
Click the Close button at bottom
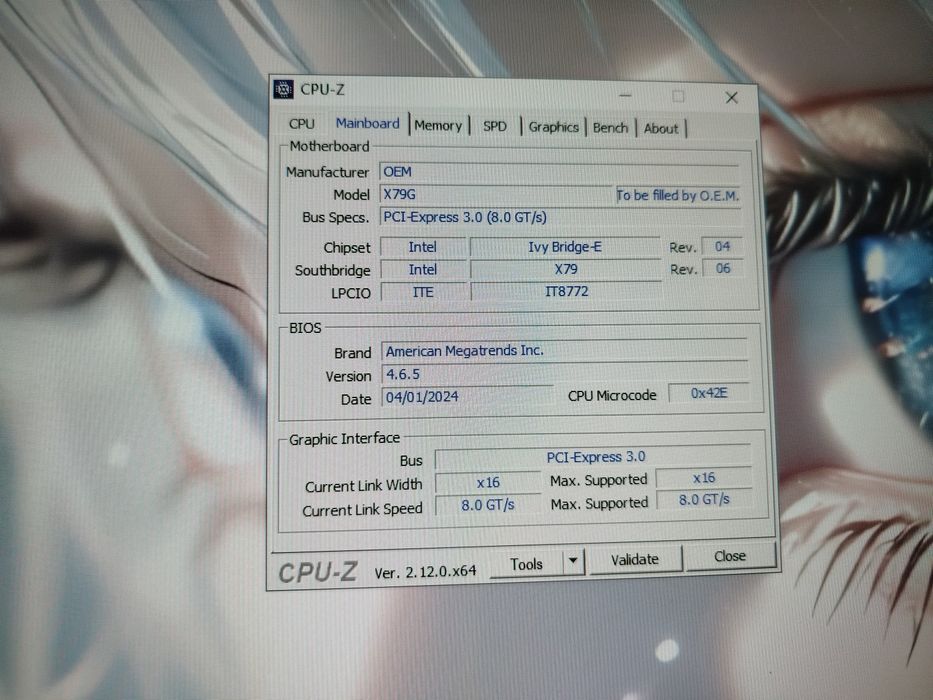(730, 556)
